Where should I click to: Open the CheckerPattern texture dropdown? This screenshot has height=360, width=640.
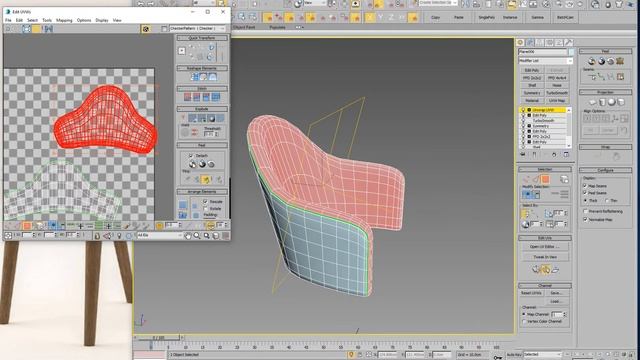(197, 29)
